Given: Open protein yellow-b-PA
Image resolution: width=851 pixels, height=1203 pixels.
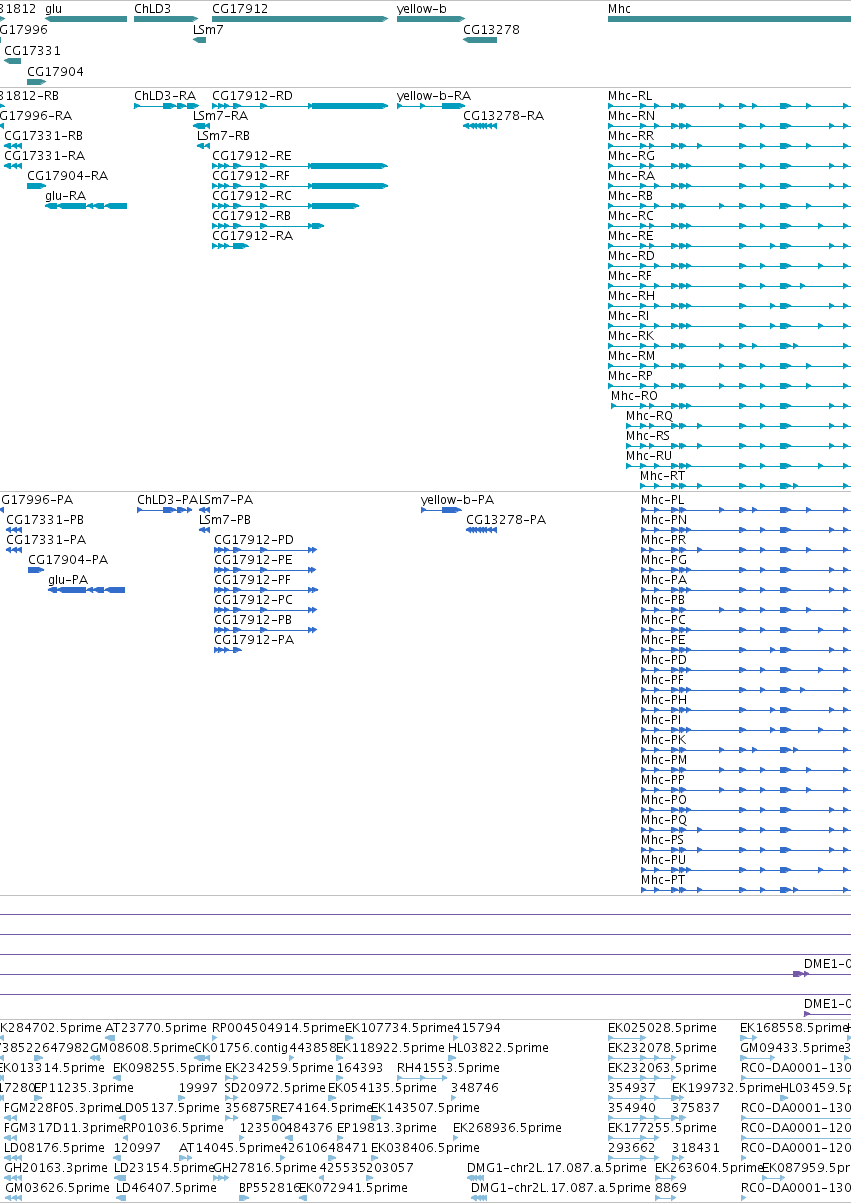Looking at the screenshot, I should (x=458, y=500).
